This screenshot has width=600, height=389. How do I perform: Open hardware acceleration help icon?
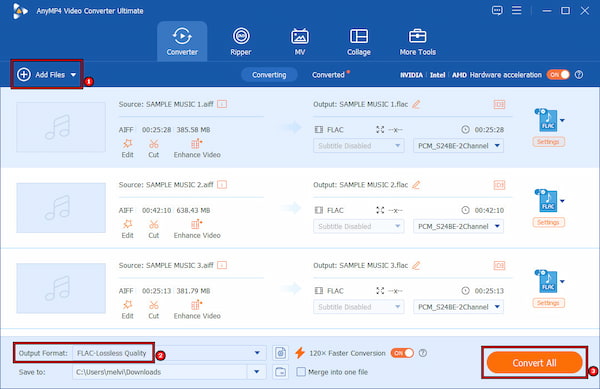click(x=579, y=75)
